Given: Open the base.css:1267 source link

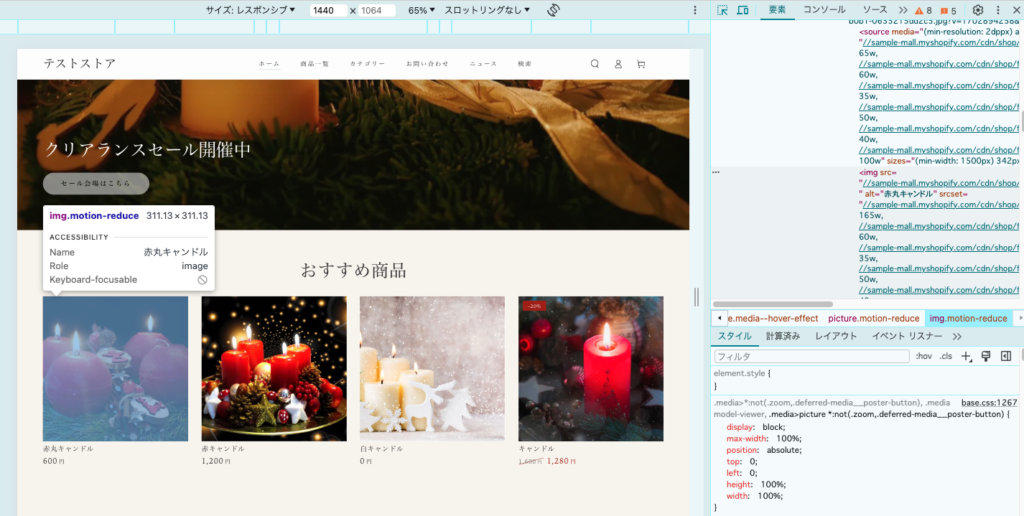Looking at the screenshot, I should (988, 402).
